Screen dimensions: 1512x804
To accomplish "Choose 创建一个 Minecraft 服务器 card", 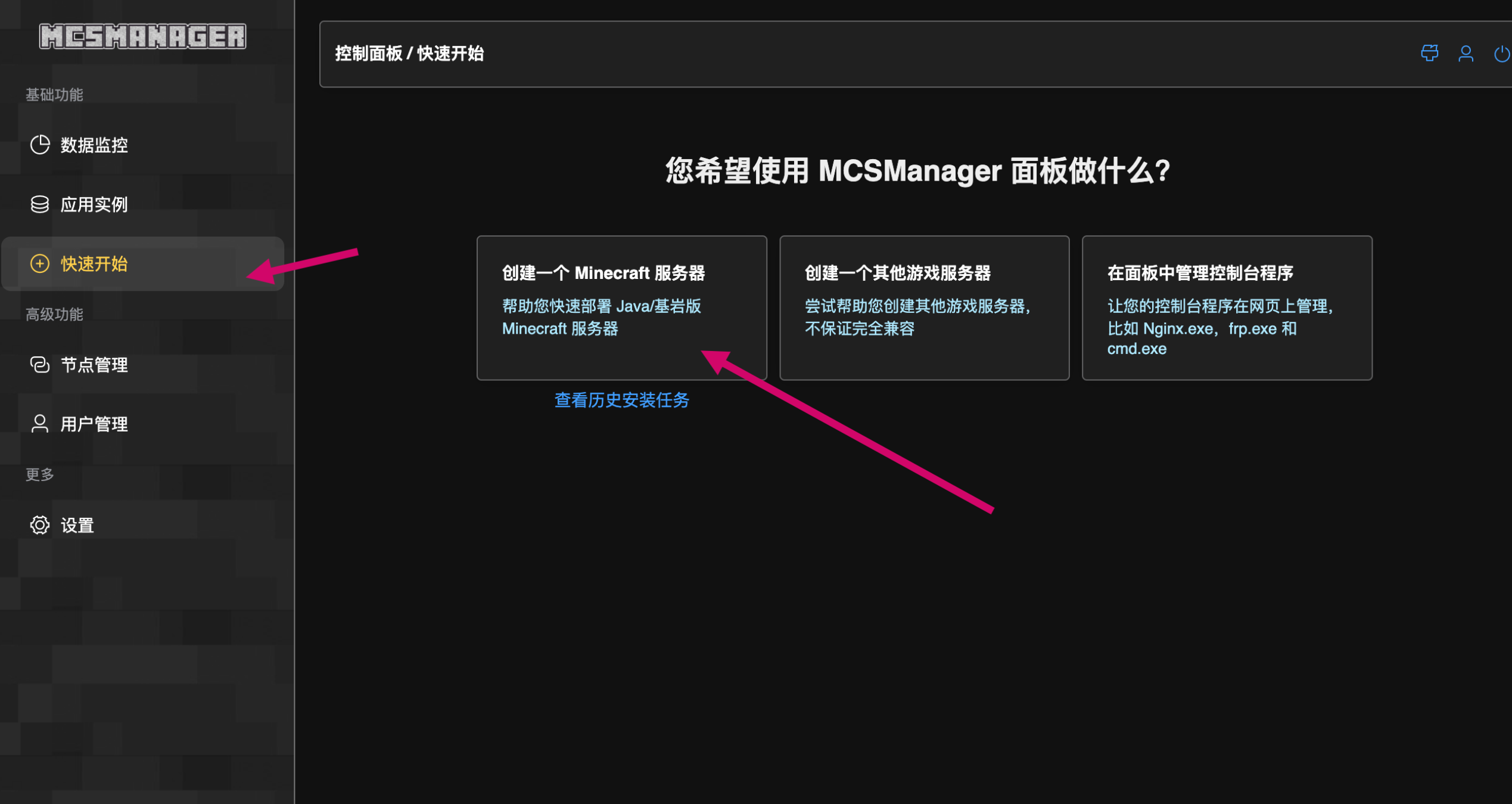I will point(621,308).
